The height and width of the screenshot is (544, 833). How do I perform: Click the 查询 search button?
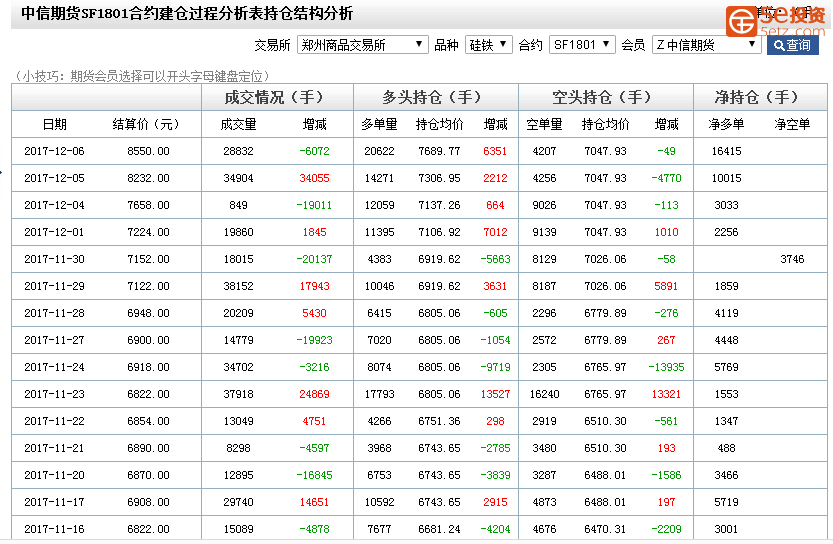[793, 45]
